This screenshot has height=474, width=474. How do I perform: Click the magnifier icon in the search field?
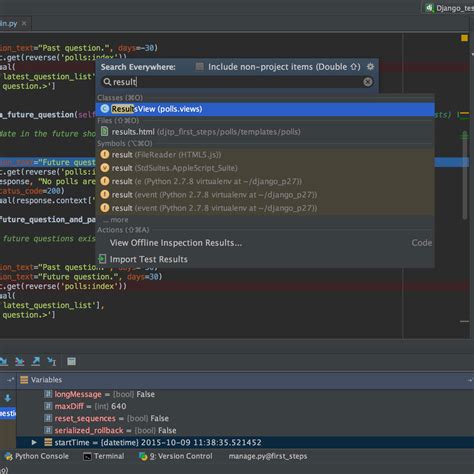pos(107,82)
